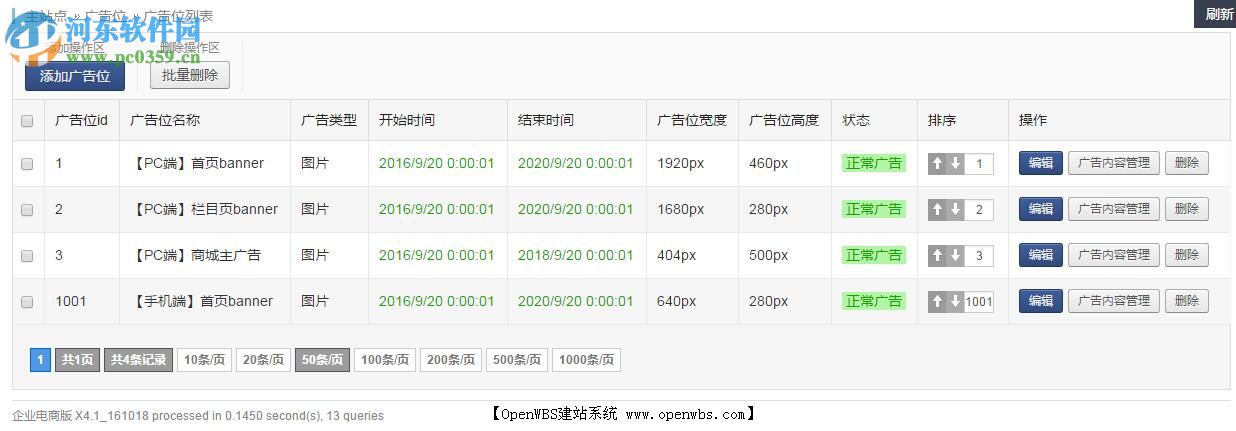Click 正常广告 status for ad slot 1001
This screenshot has height=431, width=1236.
(874, 301)
